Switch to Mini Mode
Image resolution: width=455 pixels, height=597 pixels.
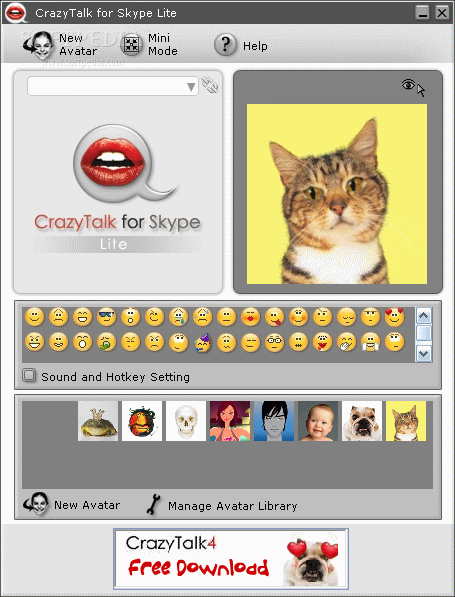[149, 45]
